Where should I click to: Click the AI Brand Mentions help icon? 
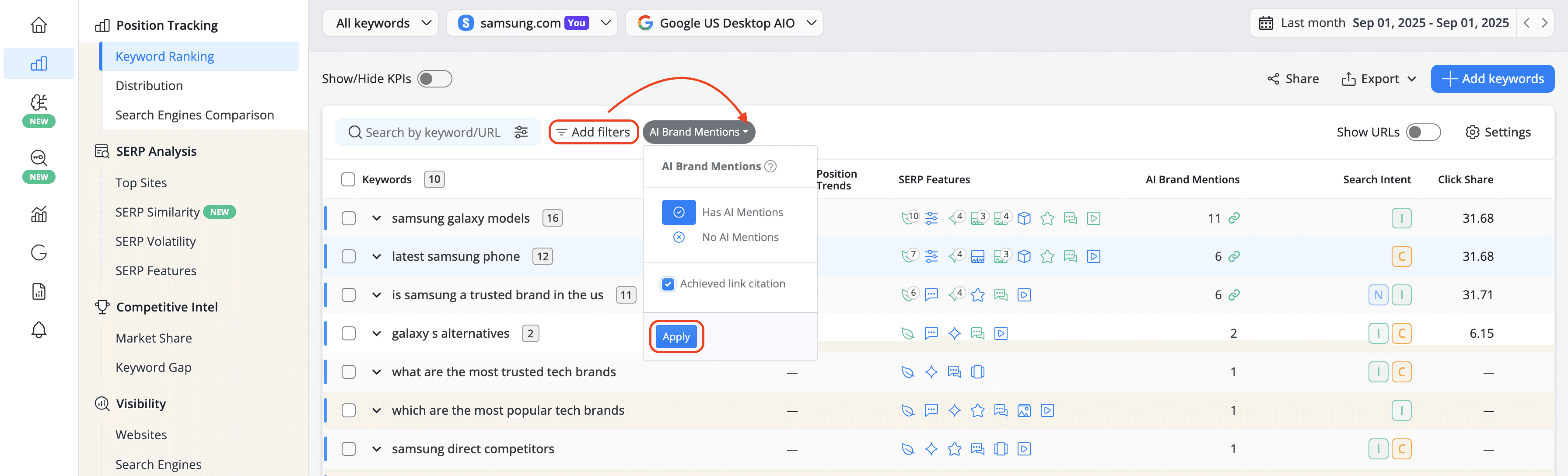pos(770,166)
